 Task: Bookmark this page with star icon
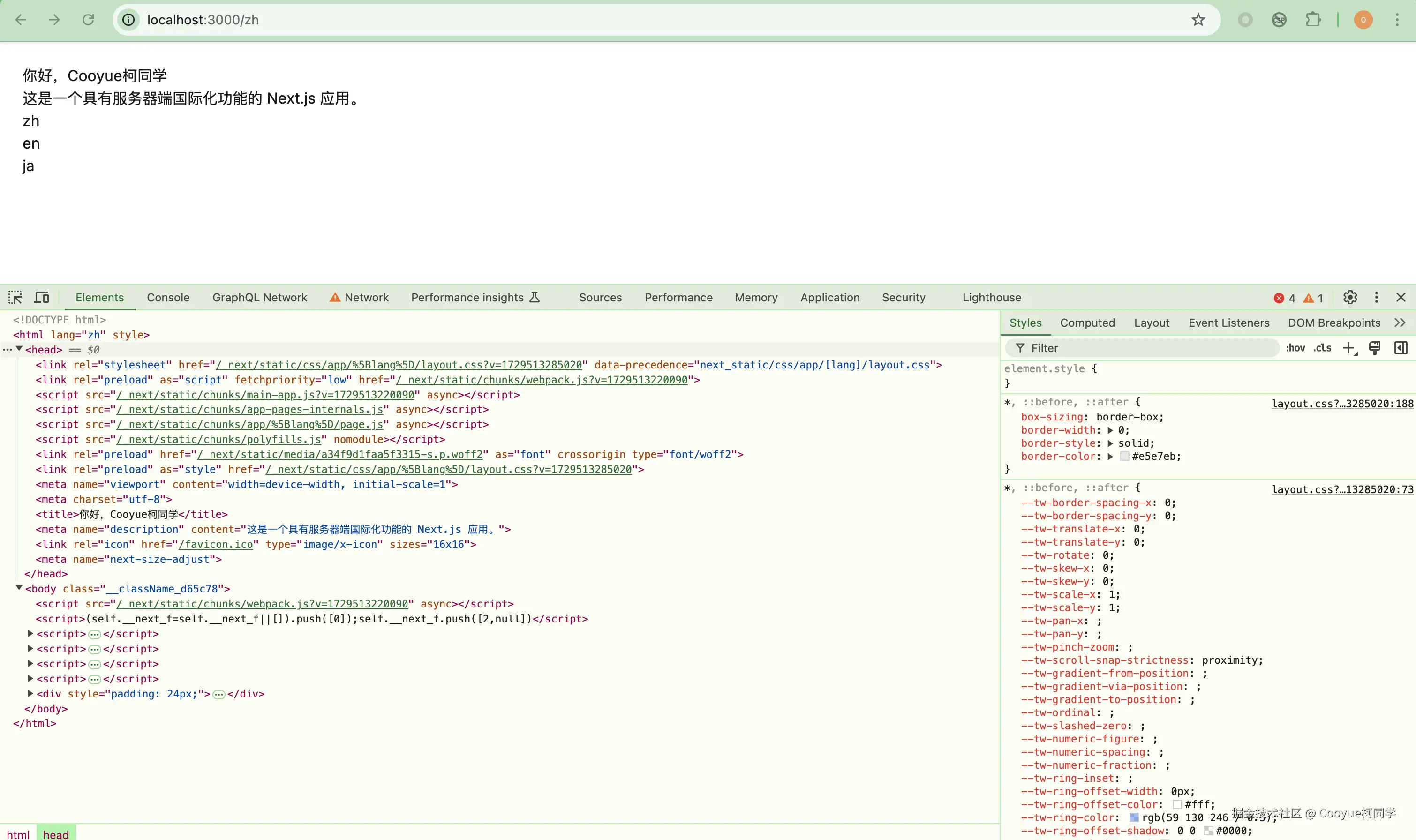point(1198,20)
